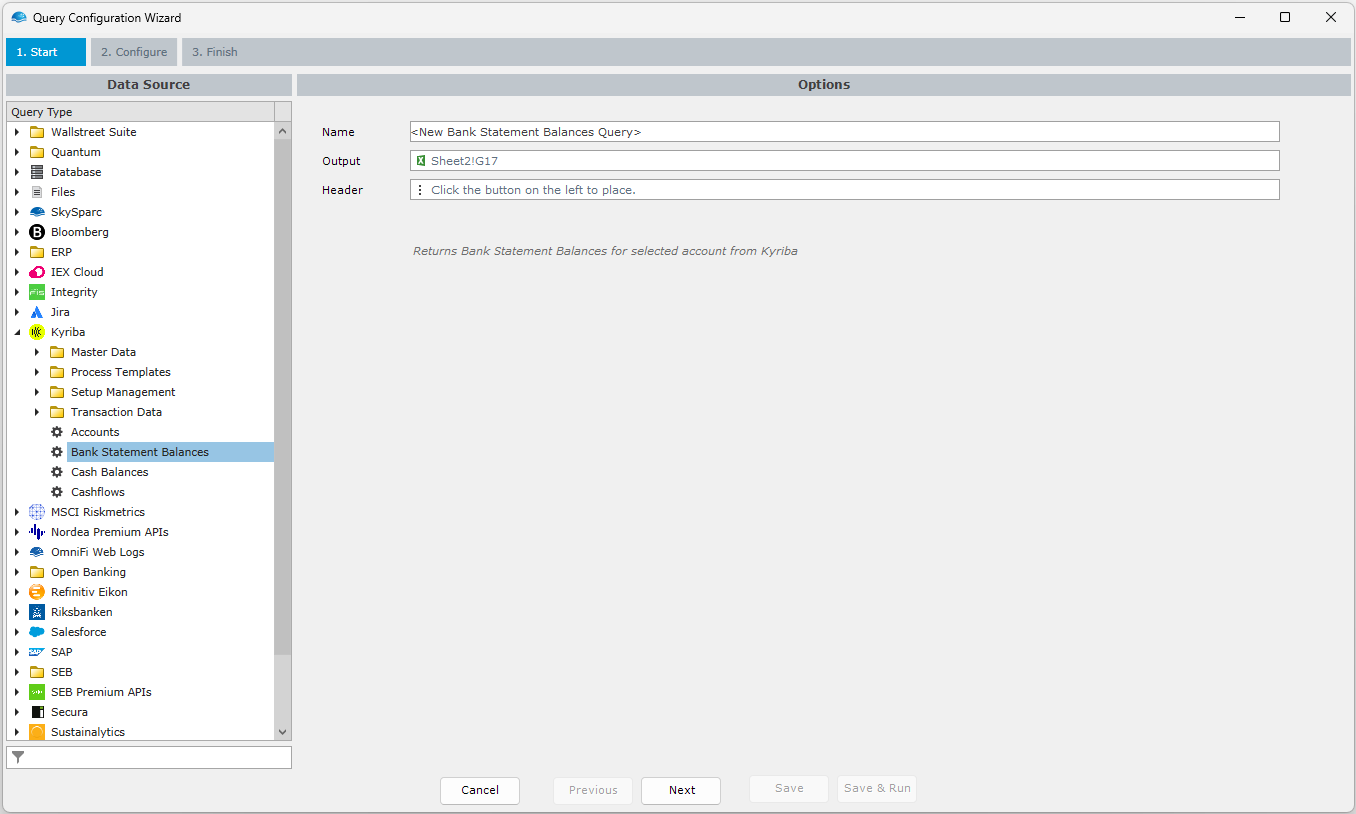Click the Riksbanken icon

click(x=37, y=612)
